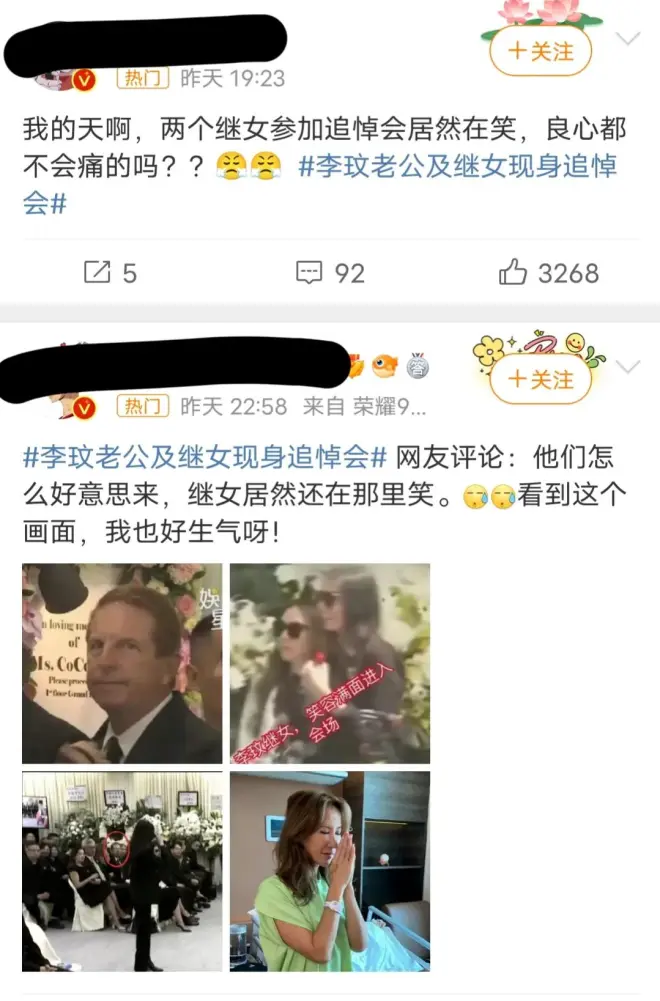Open photo of man in suit

[x=123, y=663]
